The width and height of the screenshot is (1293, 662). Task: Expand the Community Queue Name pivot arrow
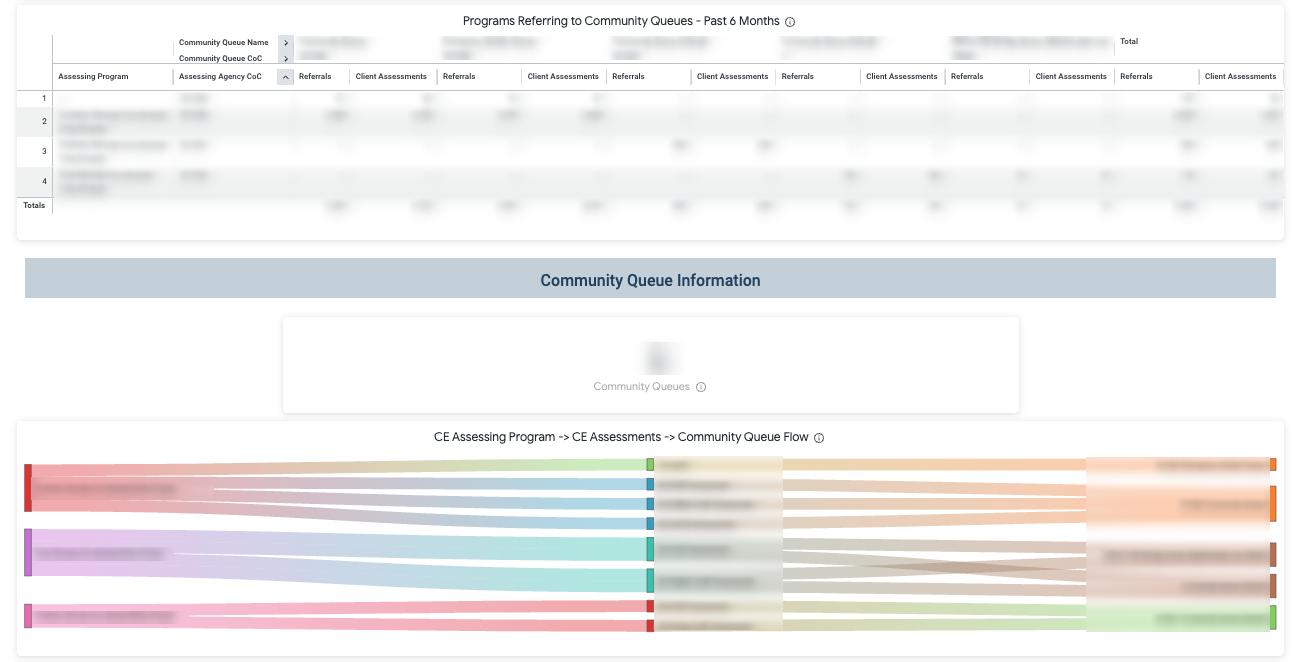click(286, 43)
